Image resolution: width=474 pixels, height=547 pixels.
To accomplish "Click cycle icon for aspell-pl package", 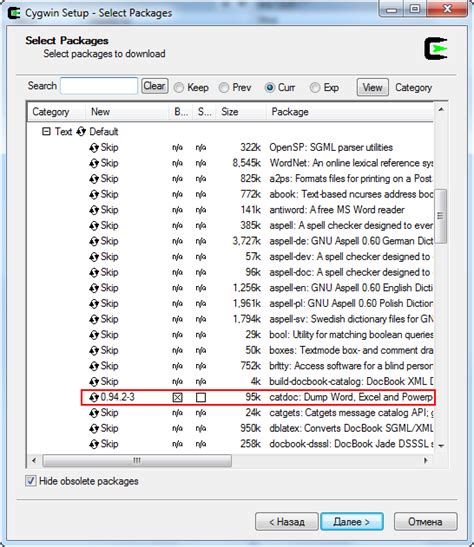I will pyautogui.click(x=94, y=304).
